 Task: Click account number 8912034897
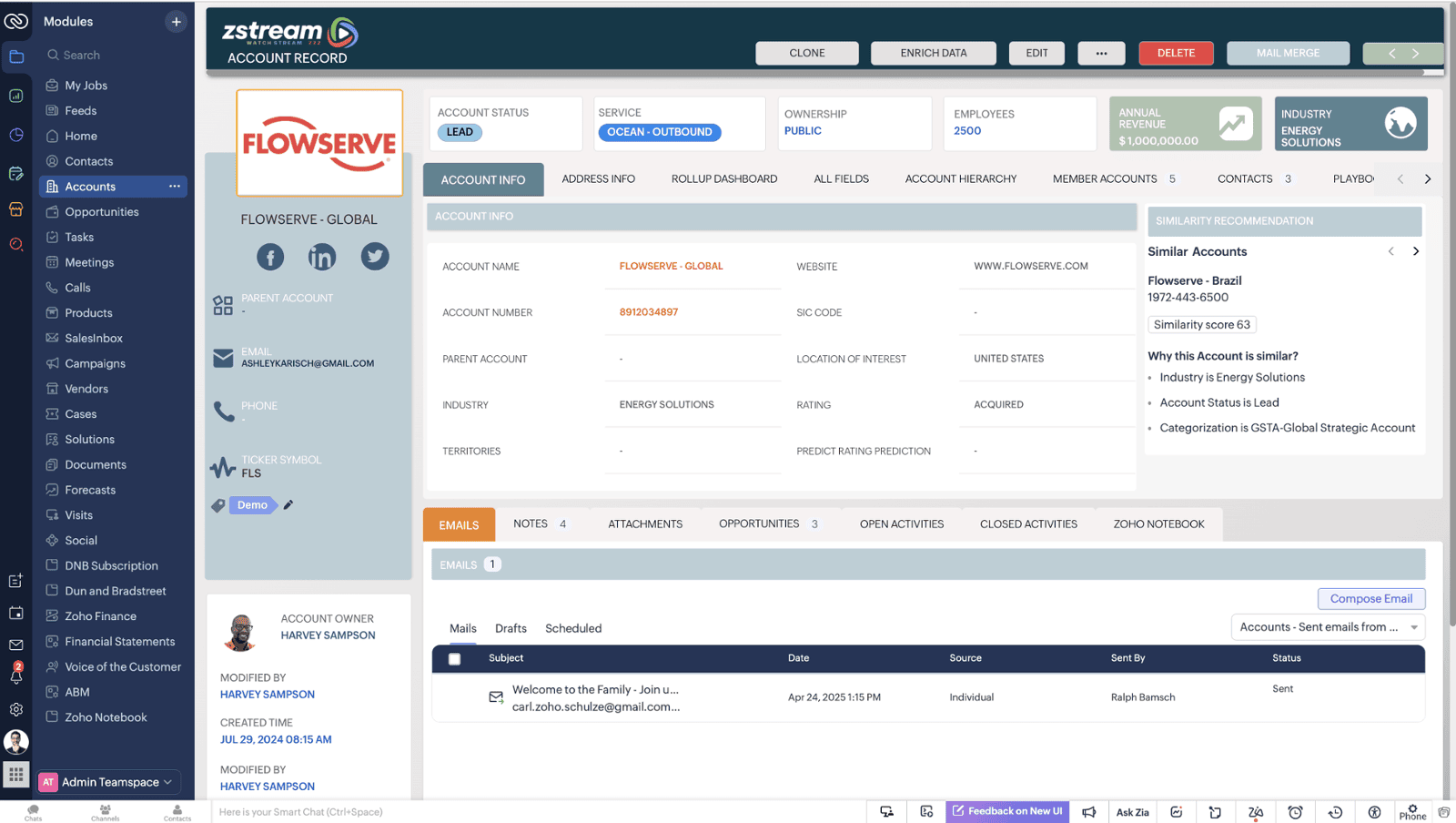tap(649, 312)
